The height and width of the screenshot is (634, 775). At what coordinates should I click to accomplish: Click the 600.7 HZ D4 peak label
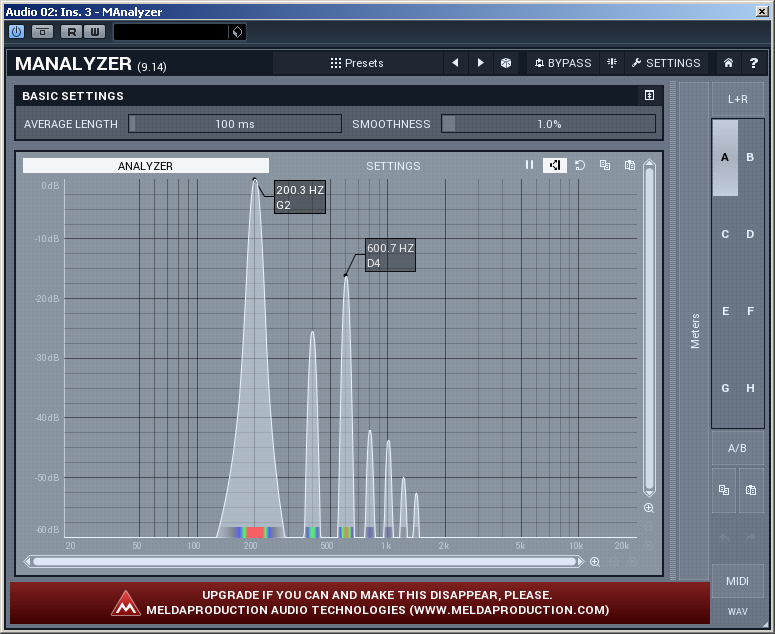tap(390, 255)
